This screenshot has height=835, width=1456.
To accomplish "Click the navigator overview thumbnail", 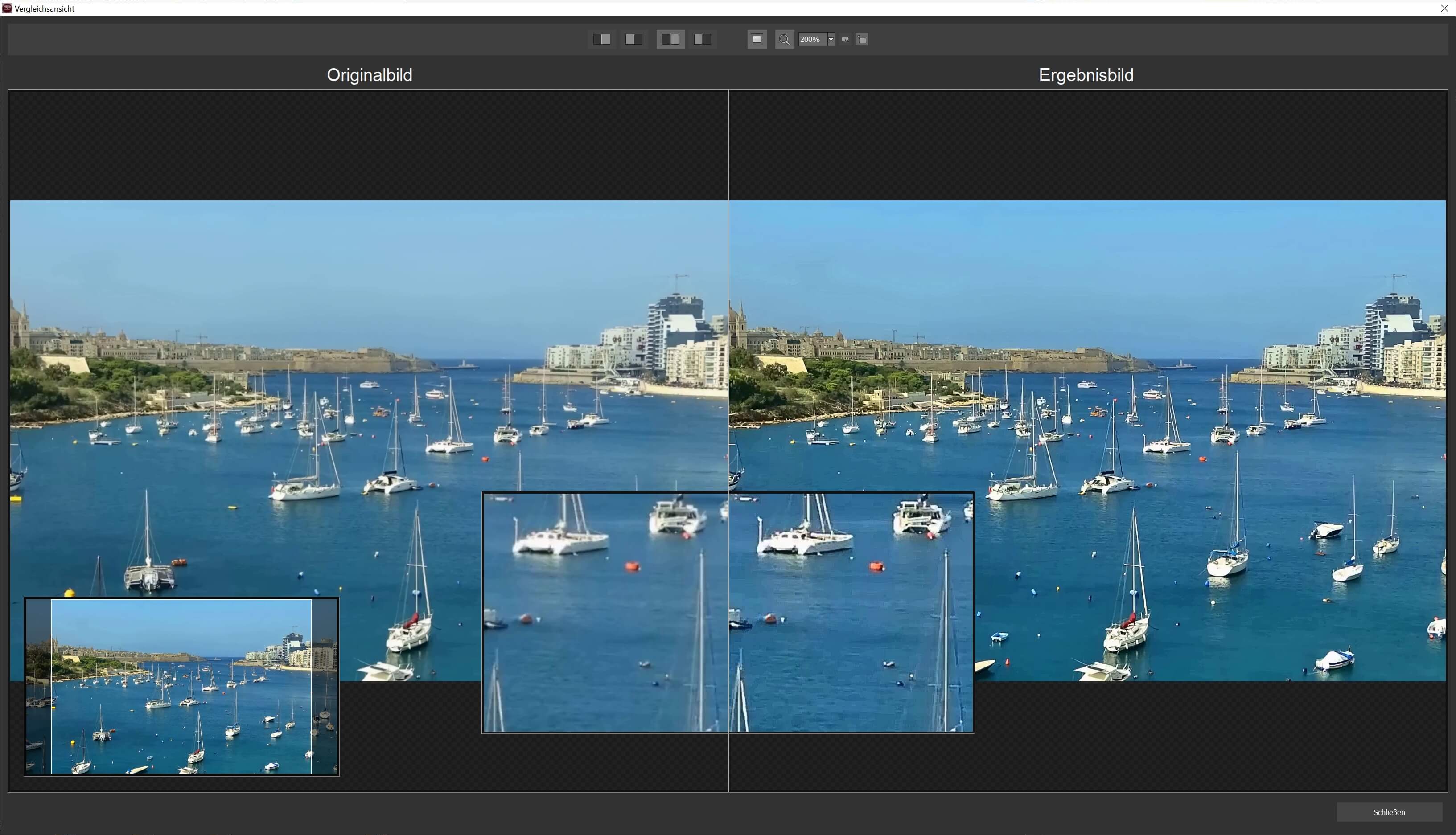I will pos(181,686).
